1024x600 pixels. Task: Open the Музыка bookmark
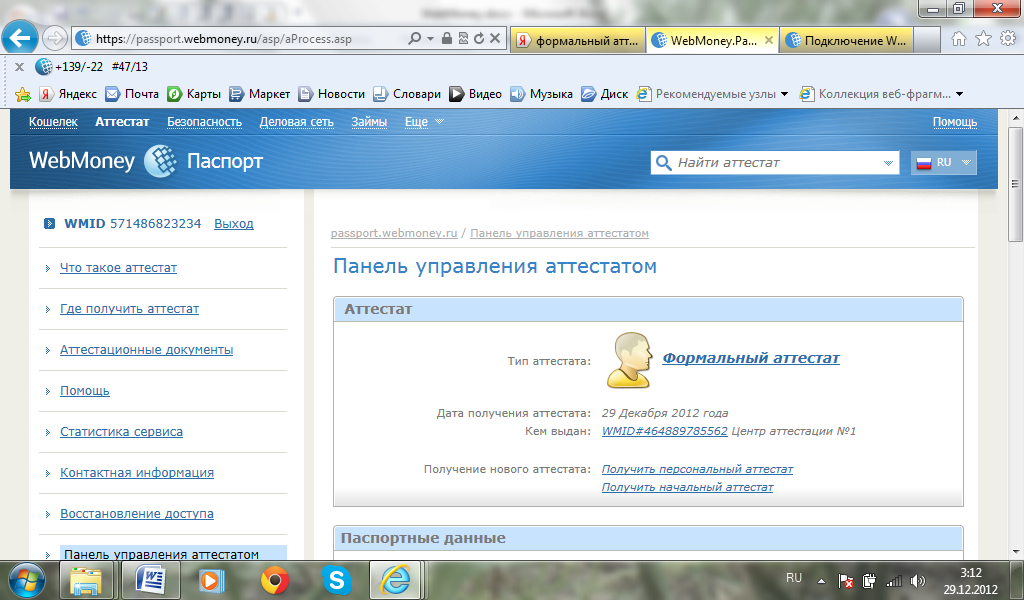(x=541, y=94)
